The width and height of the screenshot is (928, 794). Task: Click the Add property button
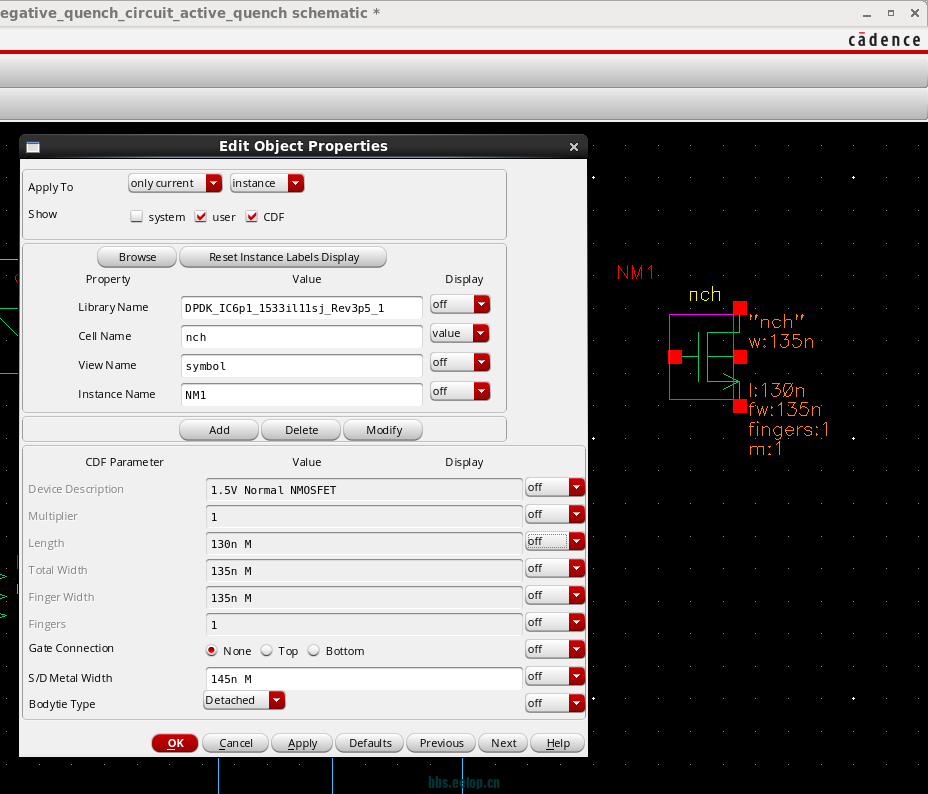(219, 430)
